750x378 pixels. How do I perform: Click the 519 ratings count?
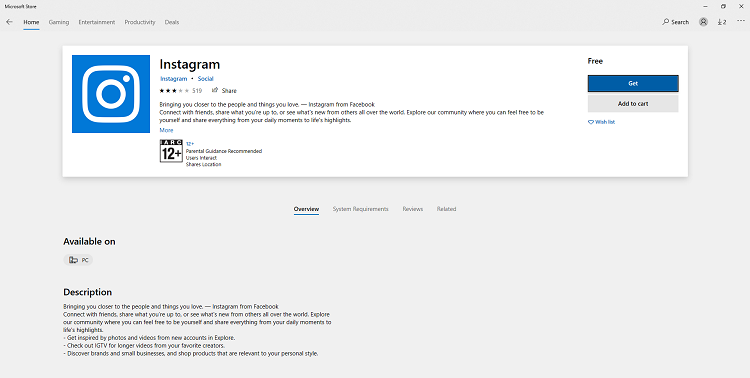pos(197,90)
